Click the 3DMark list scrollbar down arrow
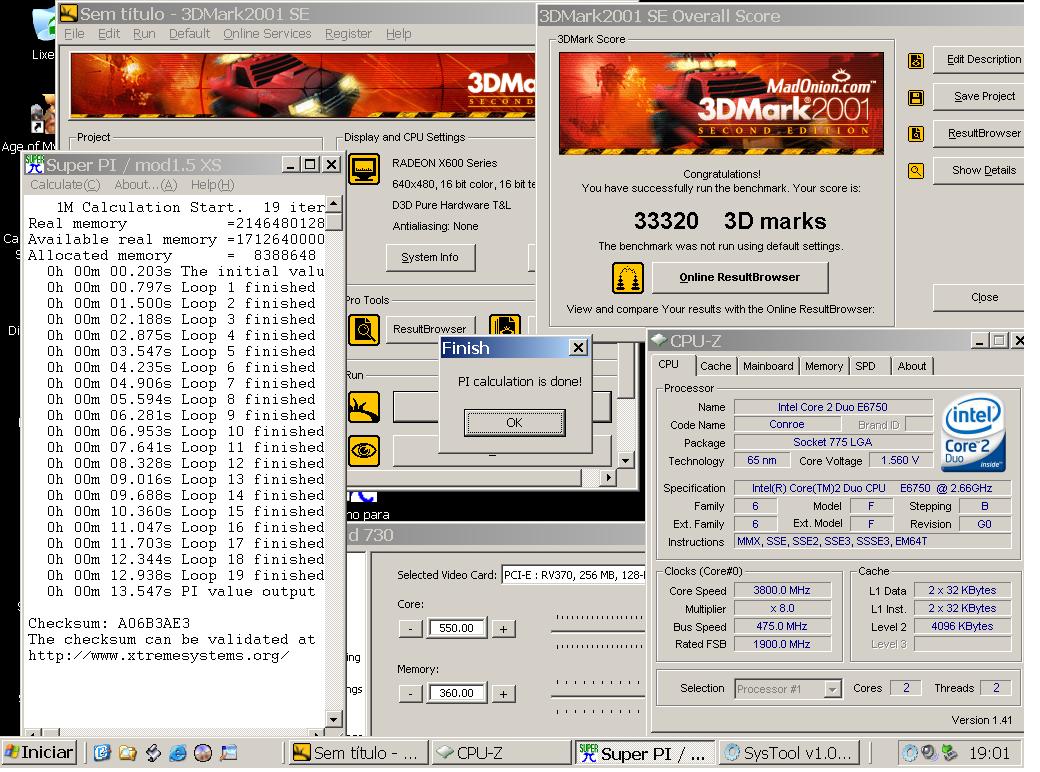The image size is (1040, 772). [x=625, y=460]
